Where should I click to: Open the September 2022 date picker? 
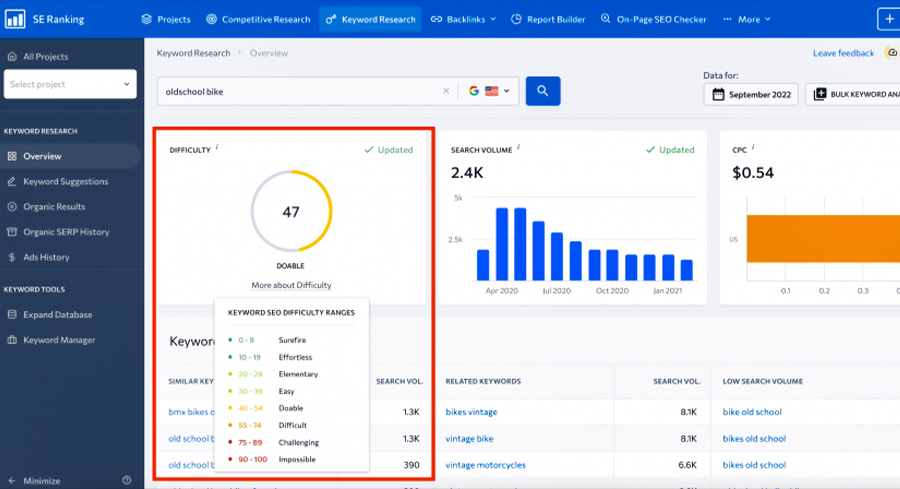coord(751,95)
